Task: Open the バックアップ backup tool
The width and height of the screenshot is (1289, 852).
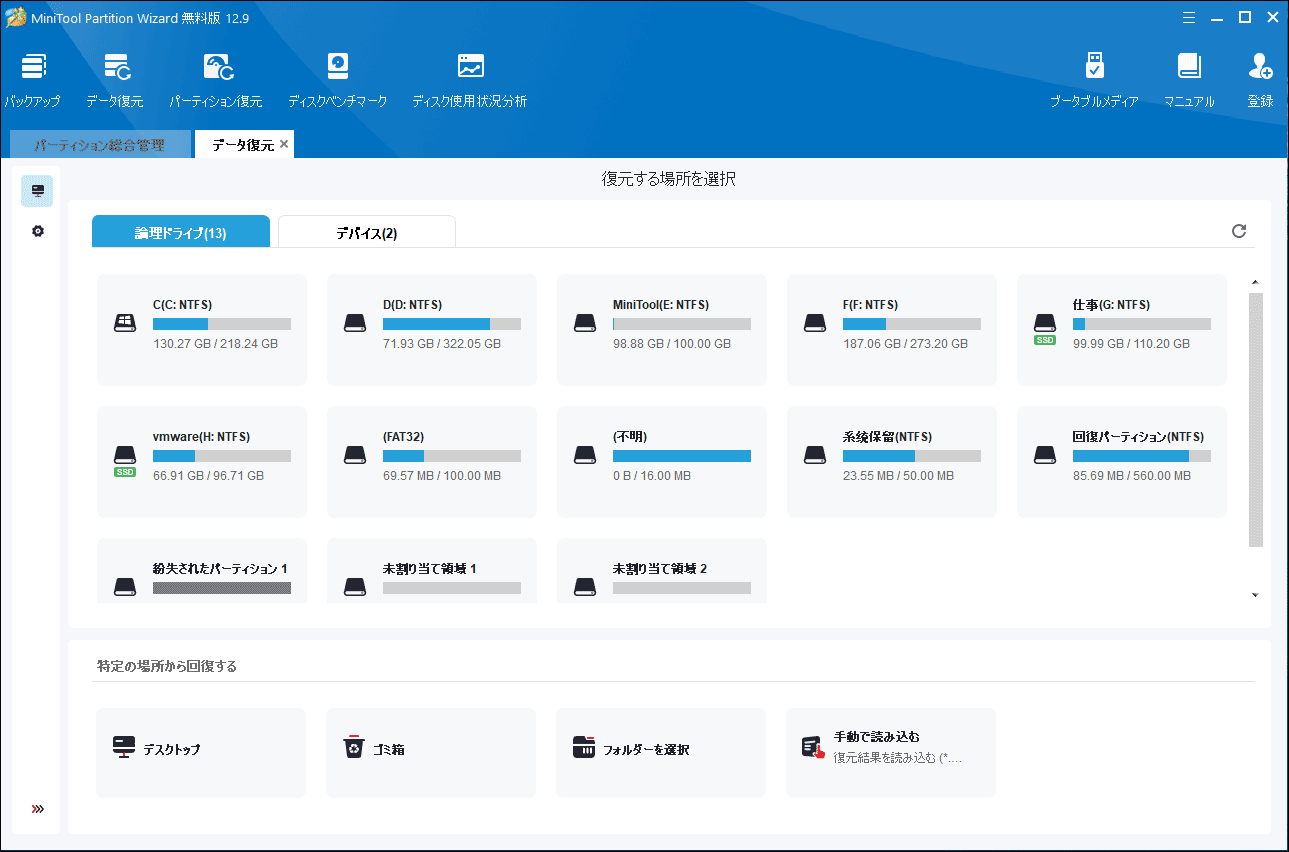Action: click(32, 80)
